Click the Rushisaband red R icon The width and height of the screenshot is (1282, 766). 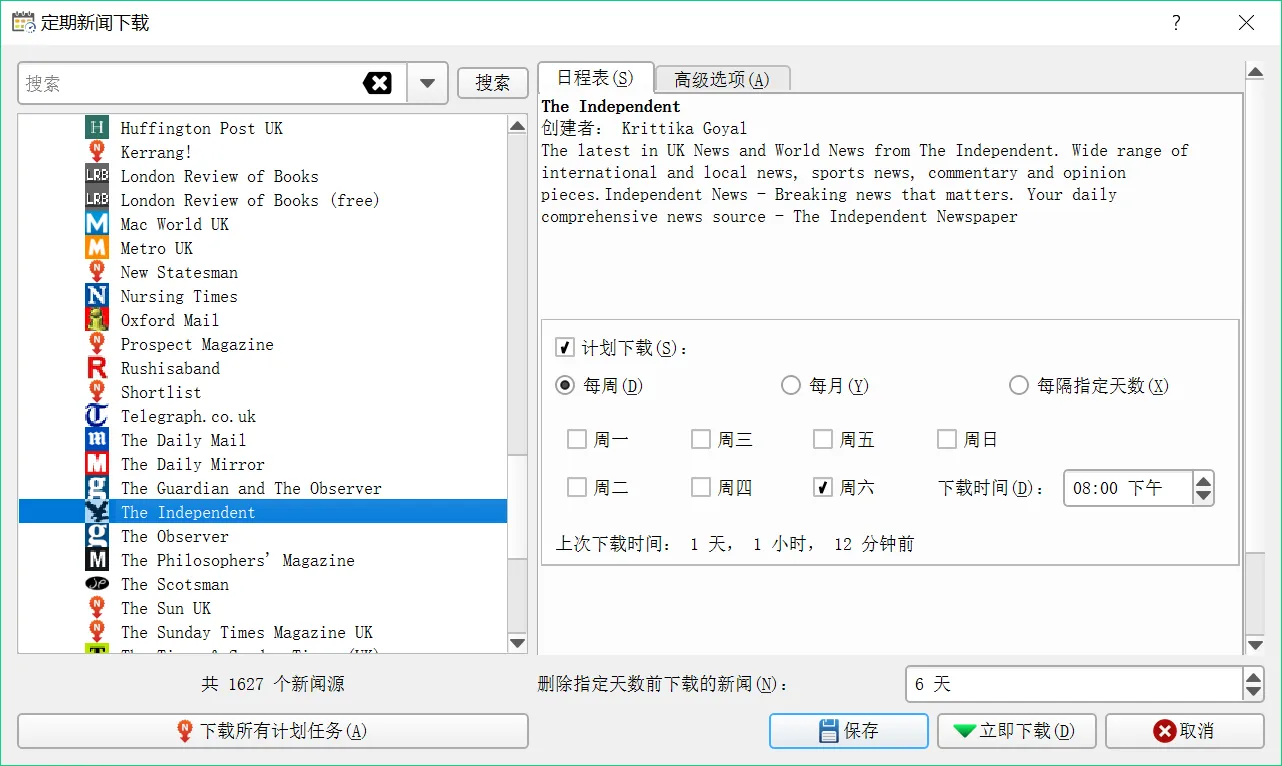pyautogui.click(x=97, y=368)
